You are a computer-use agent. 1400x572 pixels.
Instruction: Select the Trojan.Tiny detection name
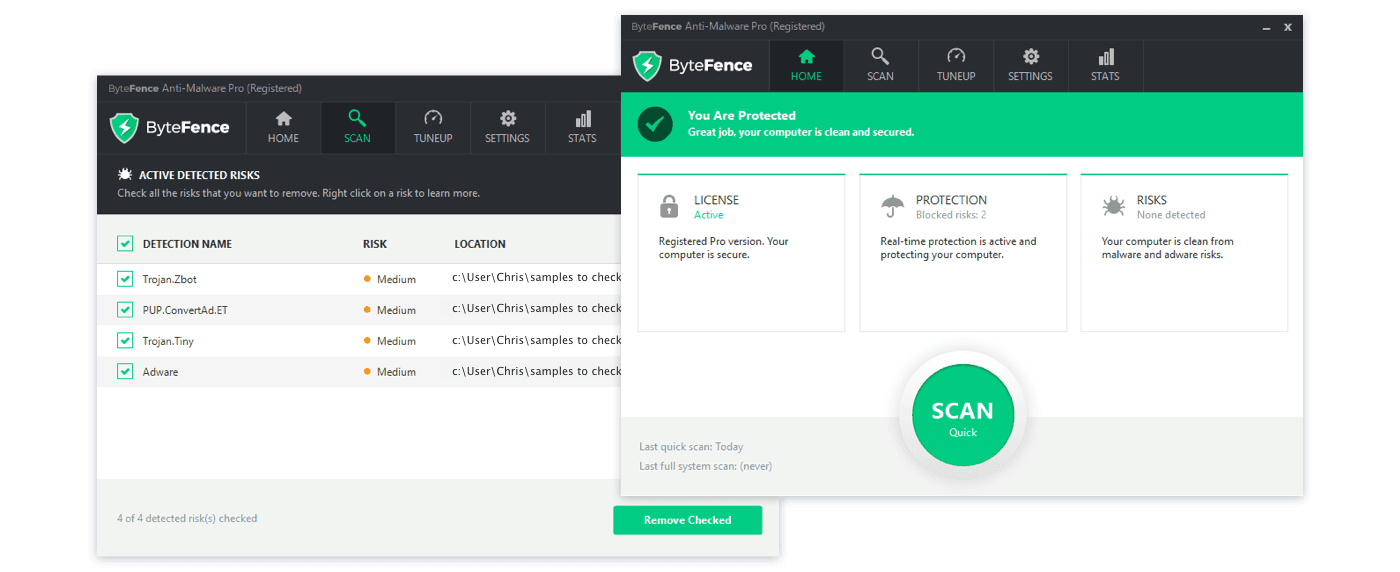pyautogui.click(x=168, y=341)
